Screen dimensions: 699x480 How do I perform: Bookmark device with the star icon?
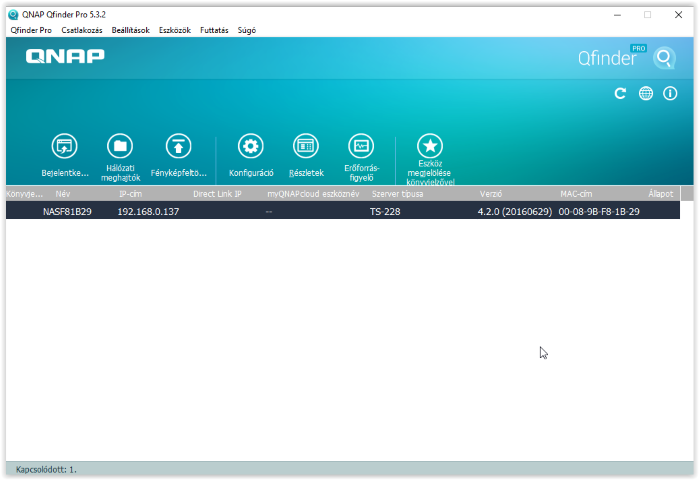click(x=430, y=147)
